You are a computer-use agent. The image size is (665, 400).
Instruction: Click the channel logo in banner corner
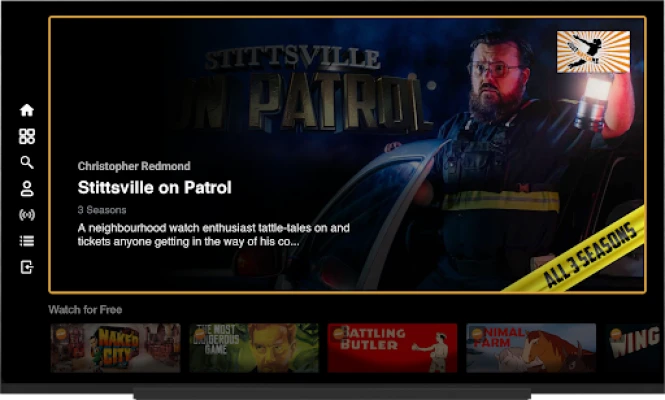click(593, 52)
